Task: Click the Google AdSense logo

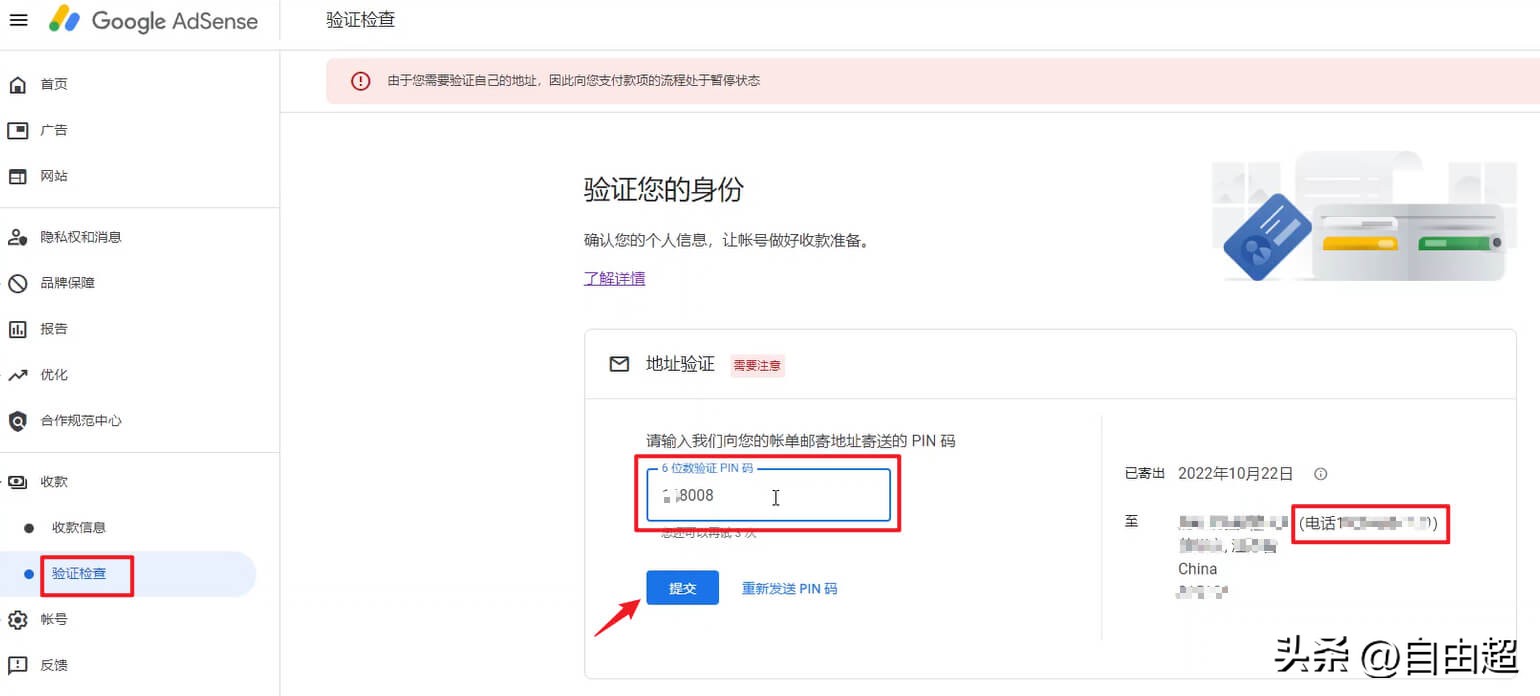Action: pyautogui.click(x=152, y=20)
